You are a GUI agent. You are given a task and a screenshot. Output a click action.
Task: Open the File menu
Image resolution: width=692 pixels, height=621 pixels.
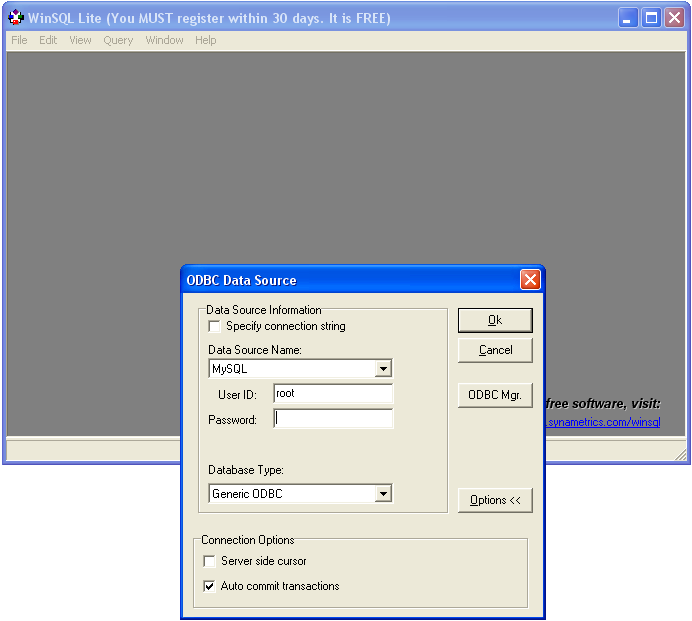19,40
